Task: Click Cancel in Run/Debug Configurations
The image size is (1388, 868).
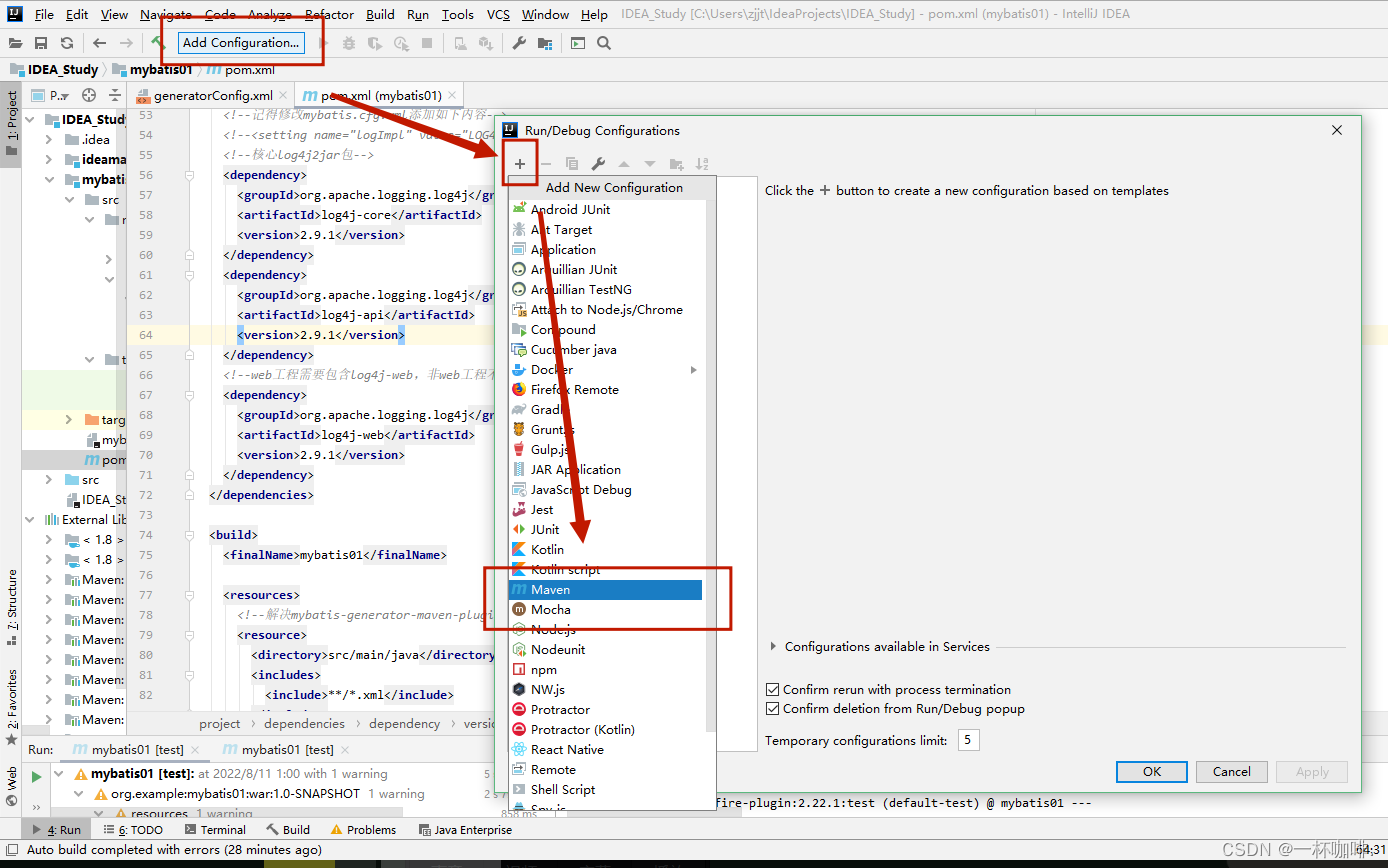Action: coord(1232,772)
